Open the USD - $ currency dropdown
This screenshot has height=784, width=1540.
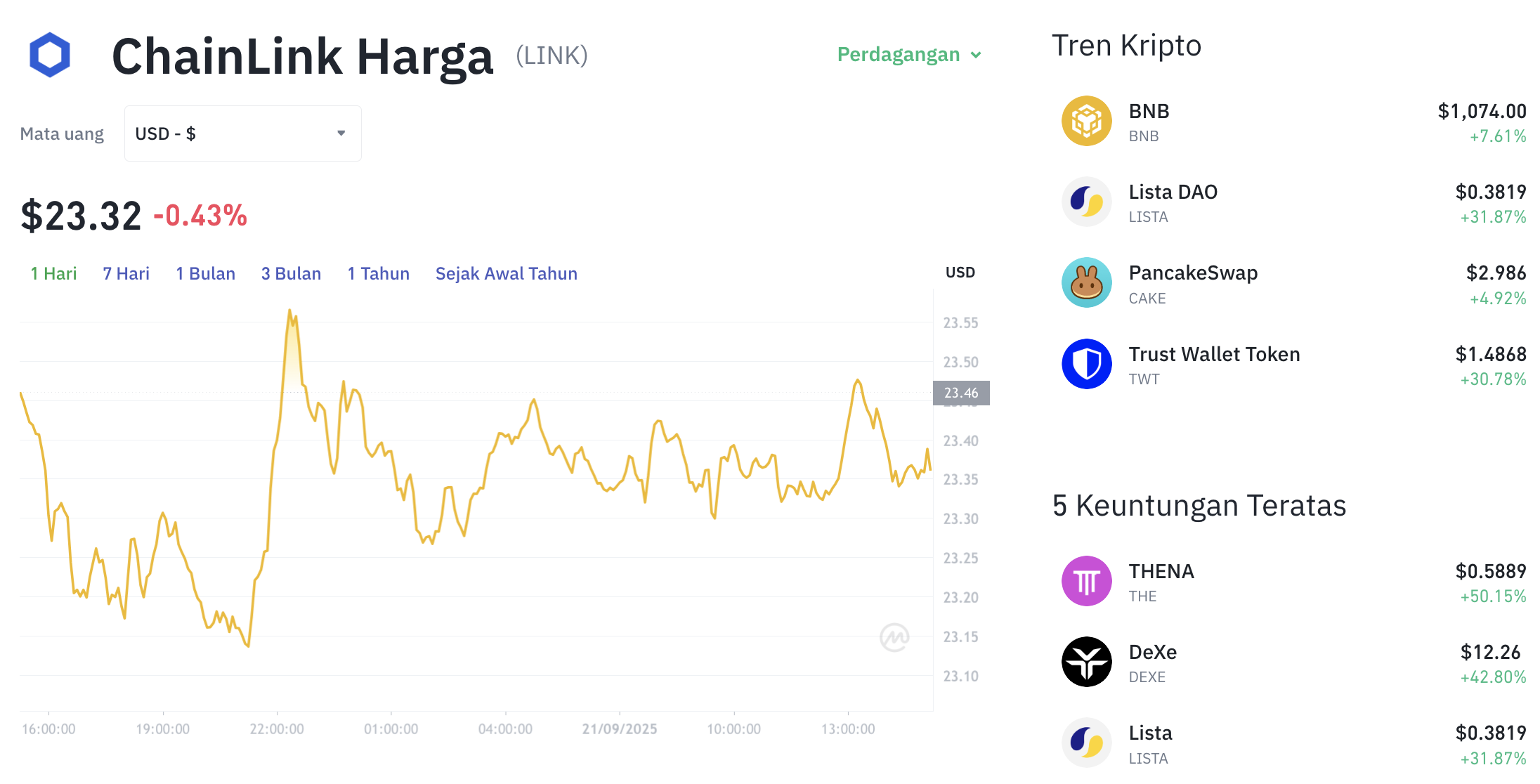tap(242, 133)
